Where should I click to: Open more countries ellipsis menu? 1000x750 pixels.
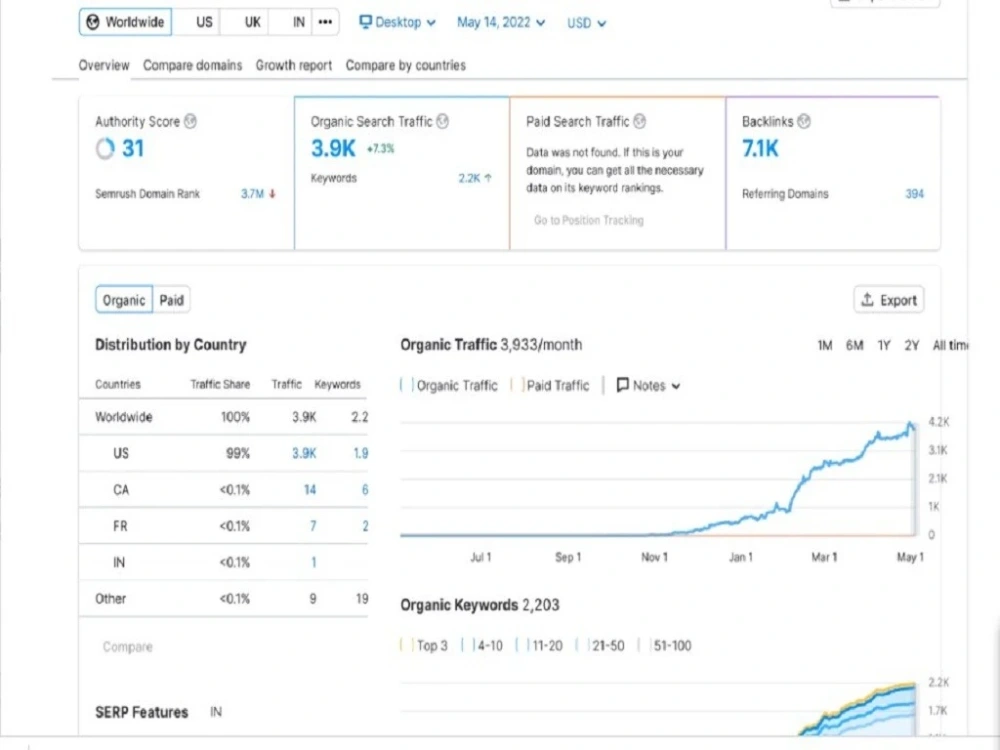325,22
